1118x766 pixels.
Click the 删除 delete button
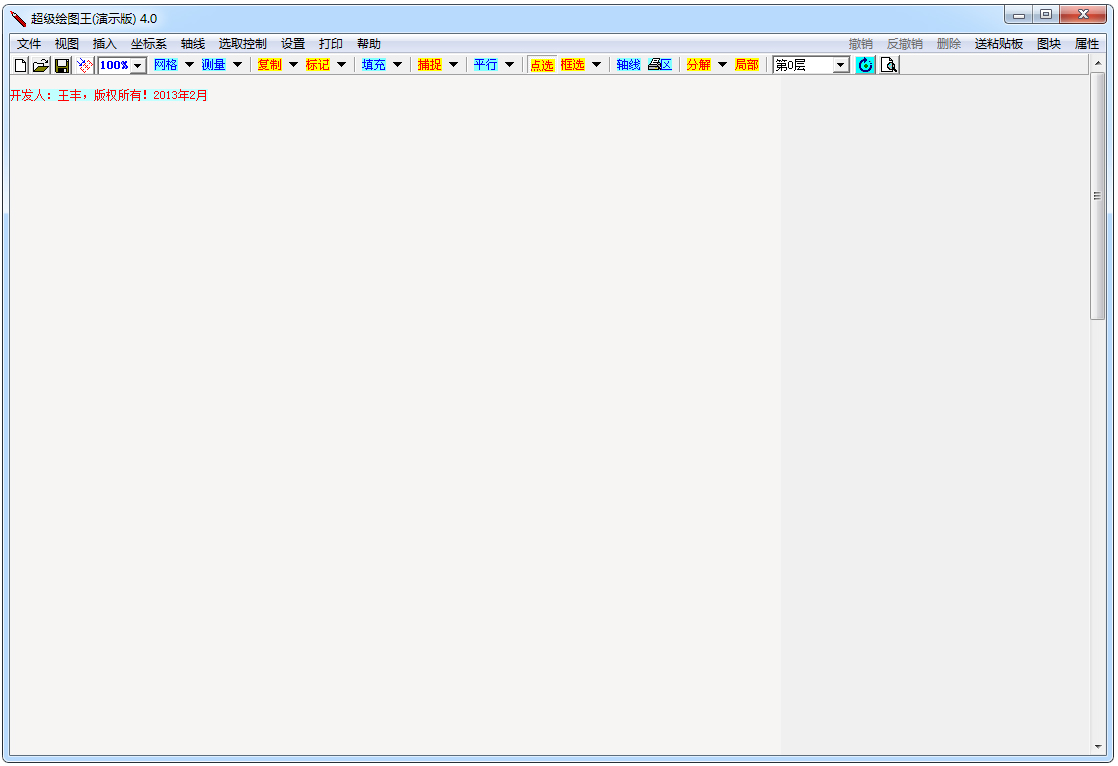coord(949,44)
